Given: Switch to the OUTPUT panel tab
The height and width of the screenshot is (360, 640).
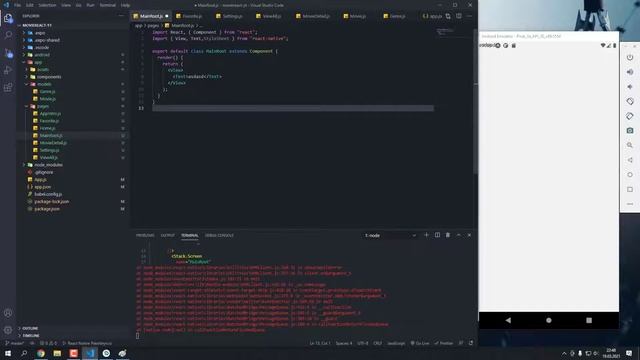Looking at the screenshot, I should [x=167, y=236].
